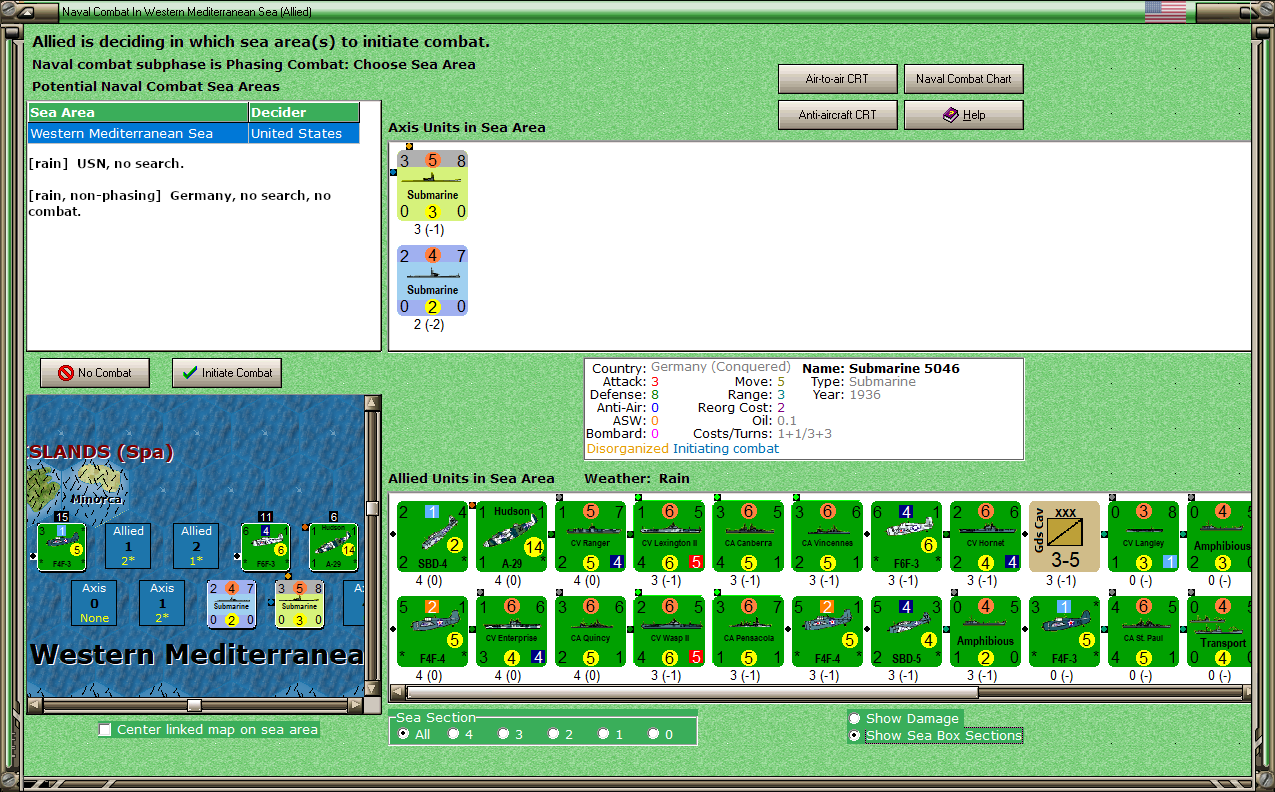Select the CA Canberra cruiser counter

coord(748,537)
